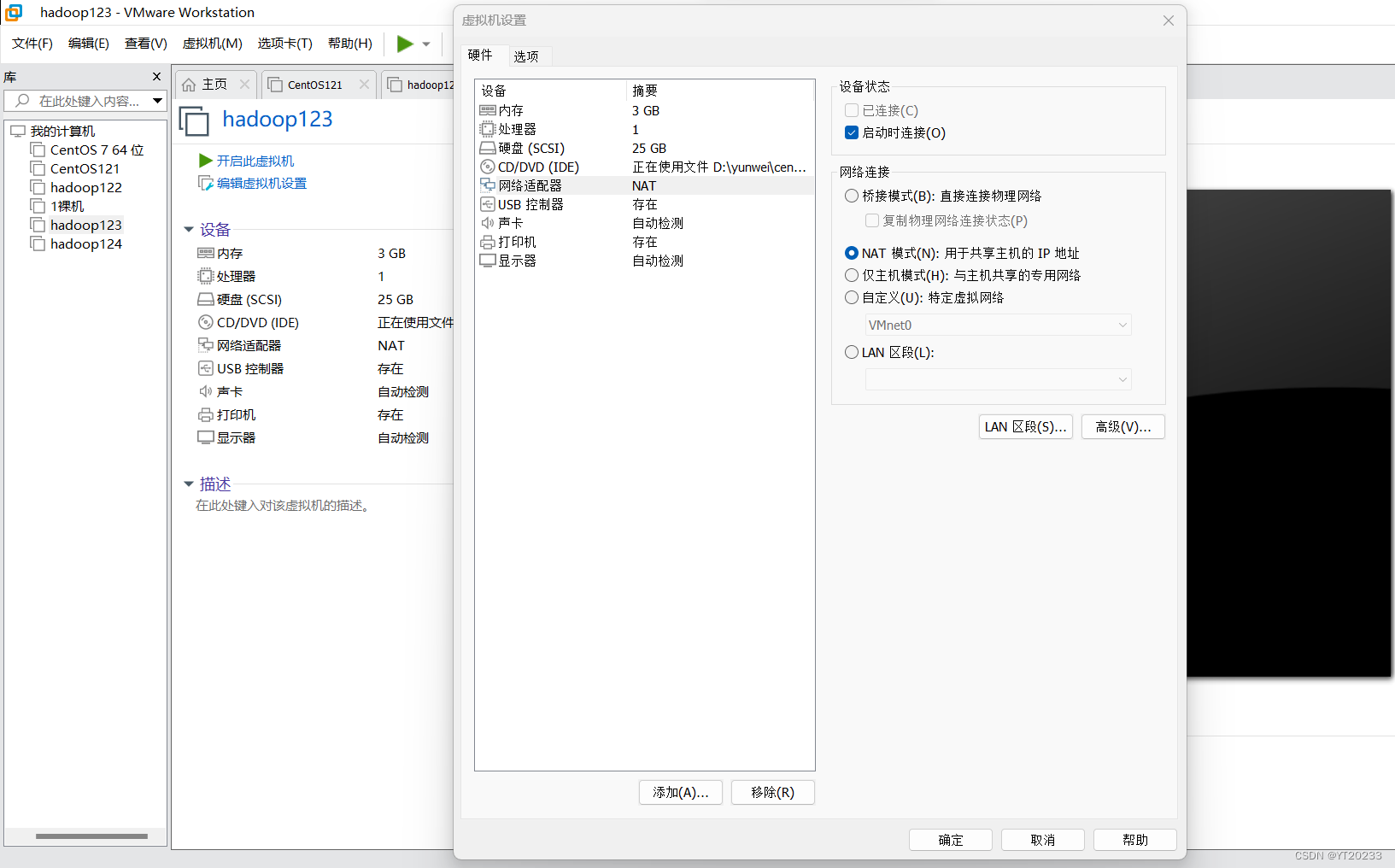The image size is (1395, 868).
Task: Click memory icon in main window devices
Action: point(206,253)
